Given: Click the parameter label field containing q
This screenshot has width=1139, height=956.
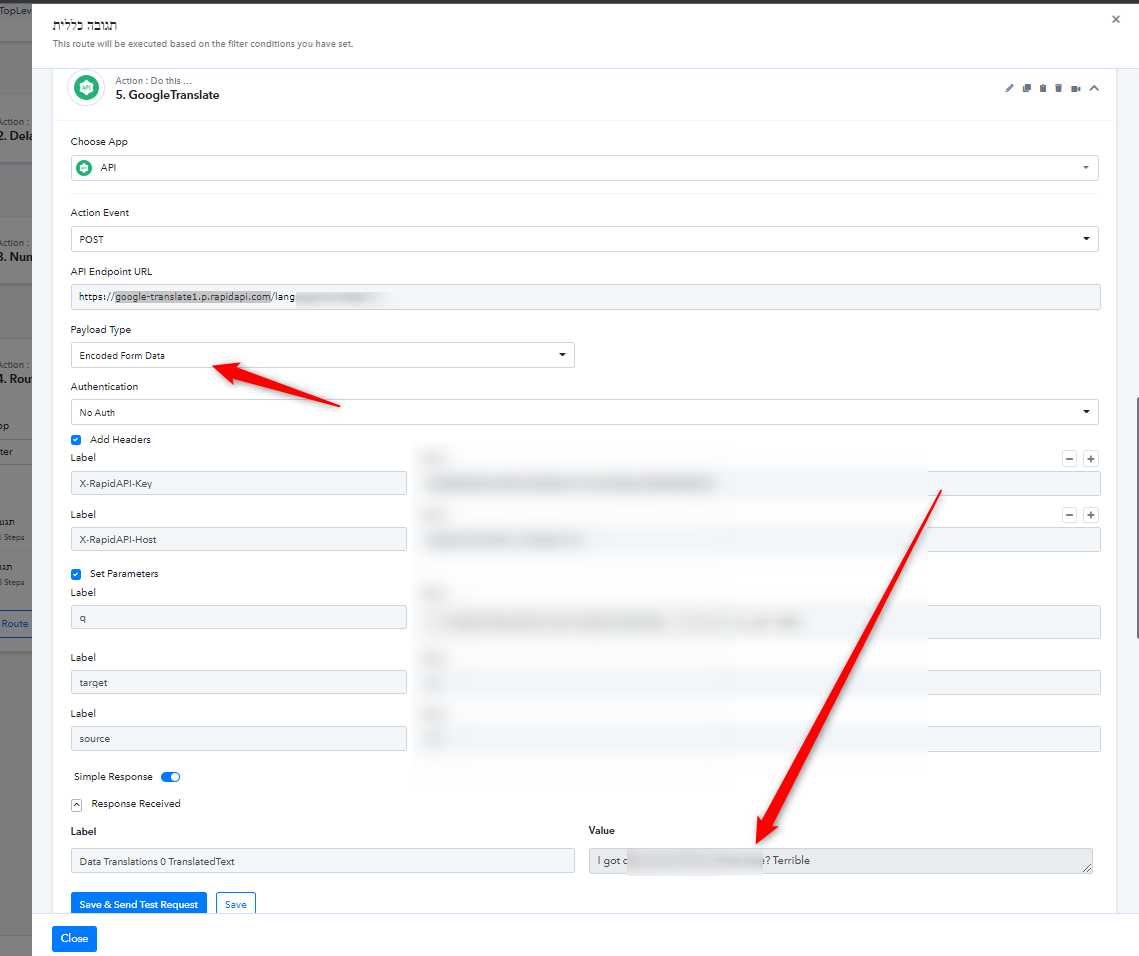Looking at the screenshot, I should pos(238,617).
